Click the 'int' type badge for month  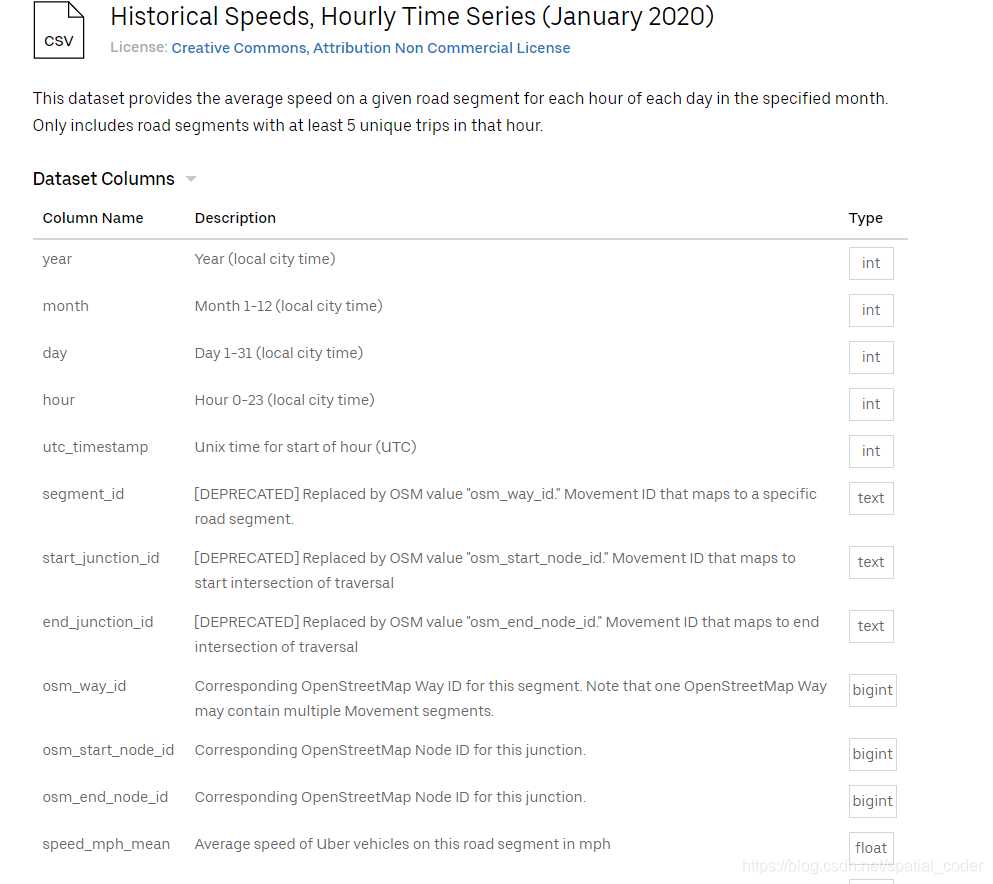pos(871,310)
